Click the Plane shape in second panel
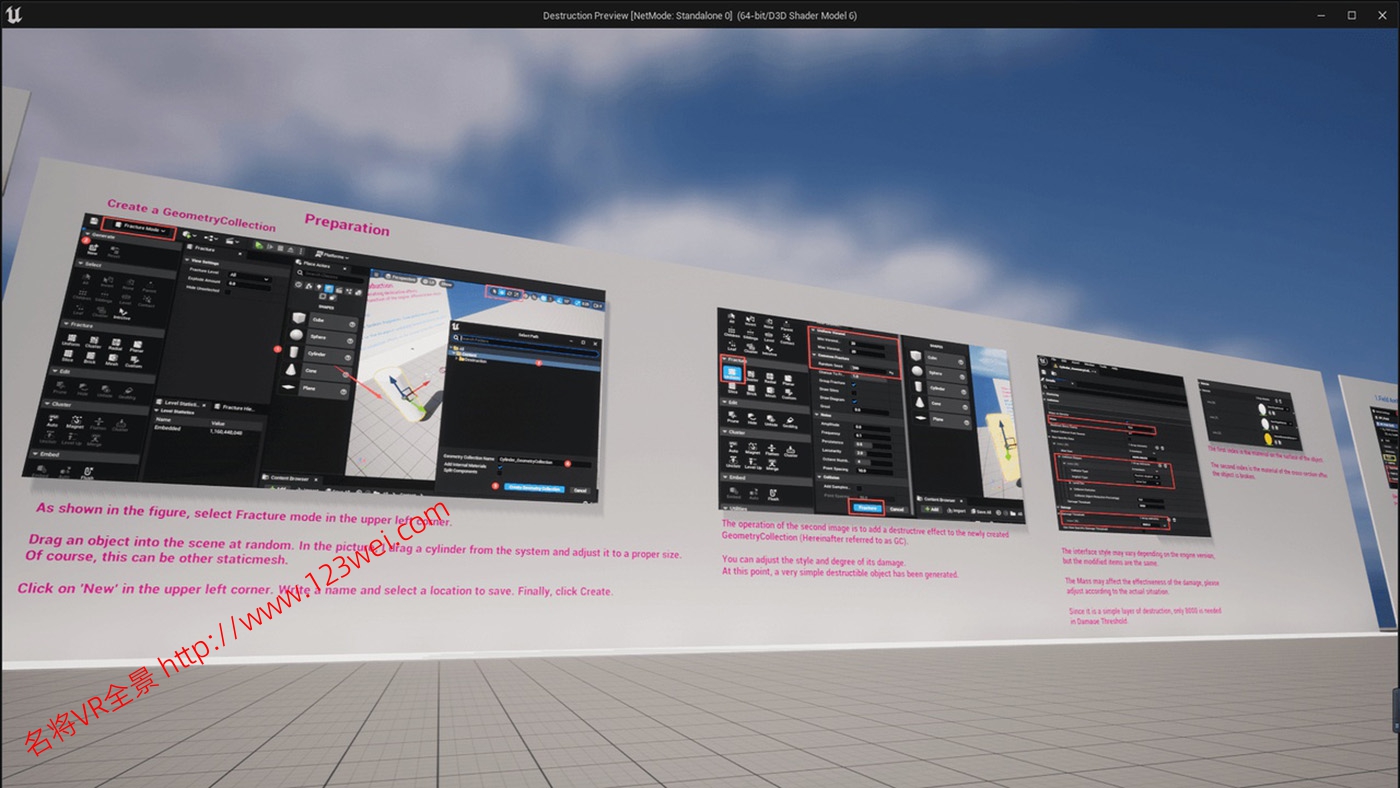1400x788 pixels. 940,420
